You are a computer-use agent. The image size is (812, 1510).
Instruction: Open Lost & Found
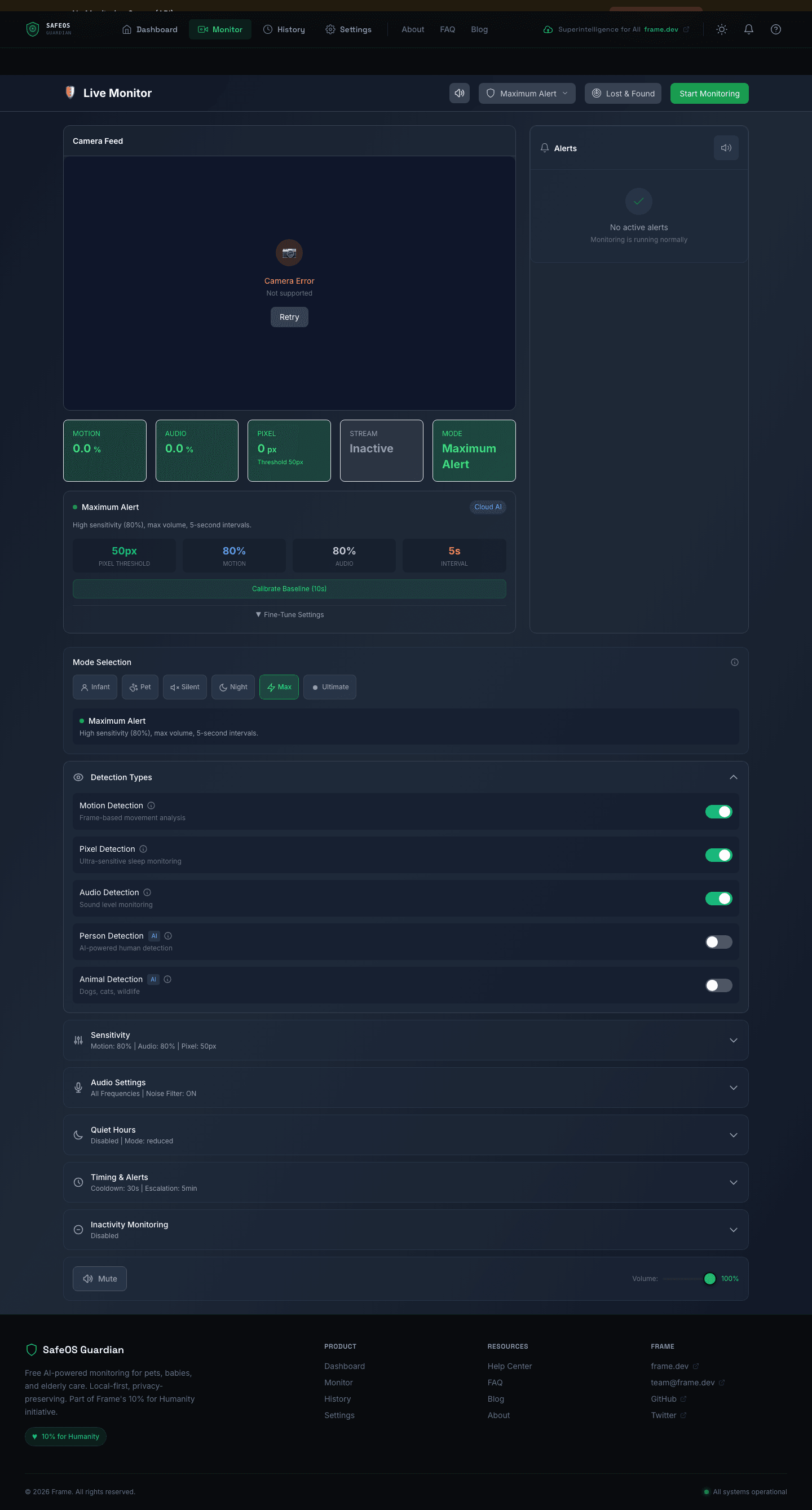tap(623, 93)
